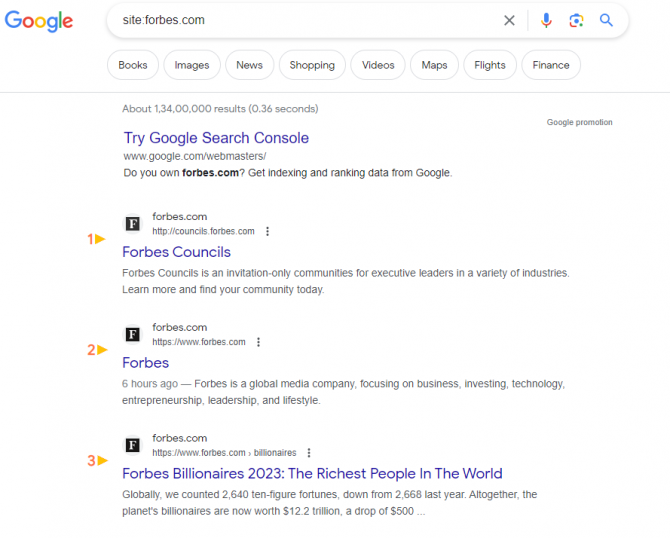Image resolution: width=670 pixels, height=538 pixels.
Task: Click the Forbes favicon beside councils.forbes.com
Action: point(132,223)
